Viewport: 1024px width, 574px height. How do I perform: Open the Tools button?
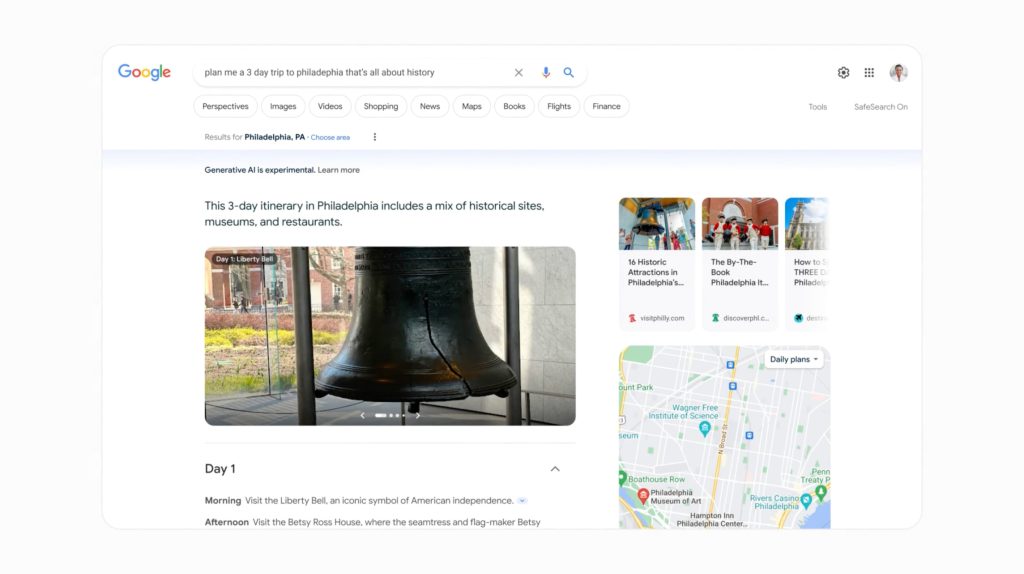pos(817,107)
